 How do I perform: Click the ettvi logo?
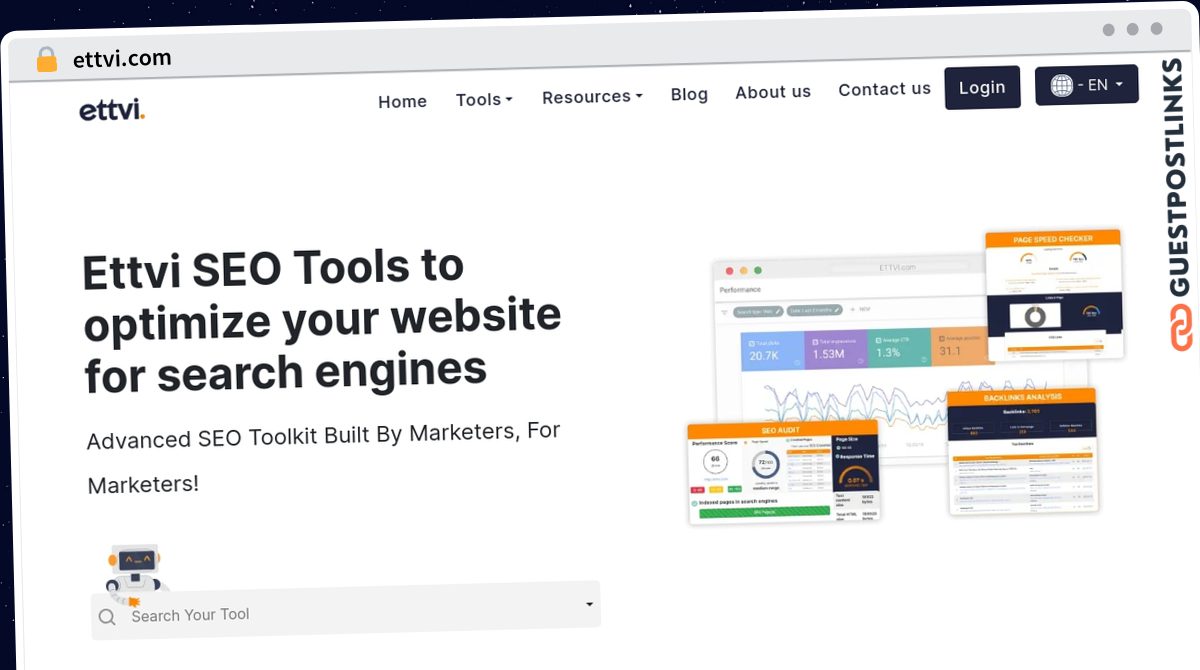[112, 110]
